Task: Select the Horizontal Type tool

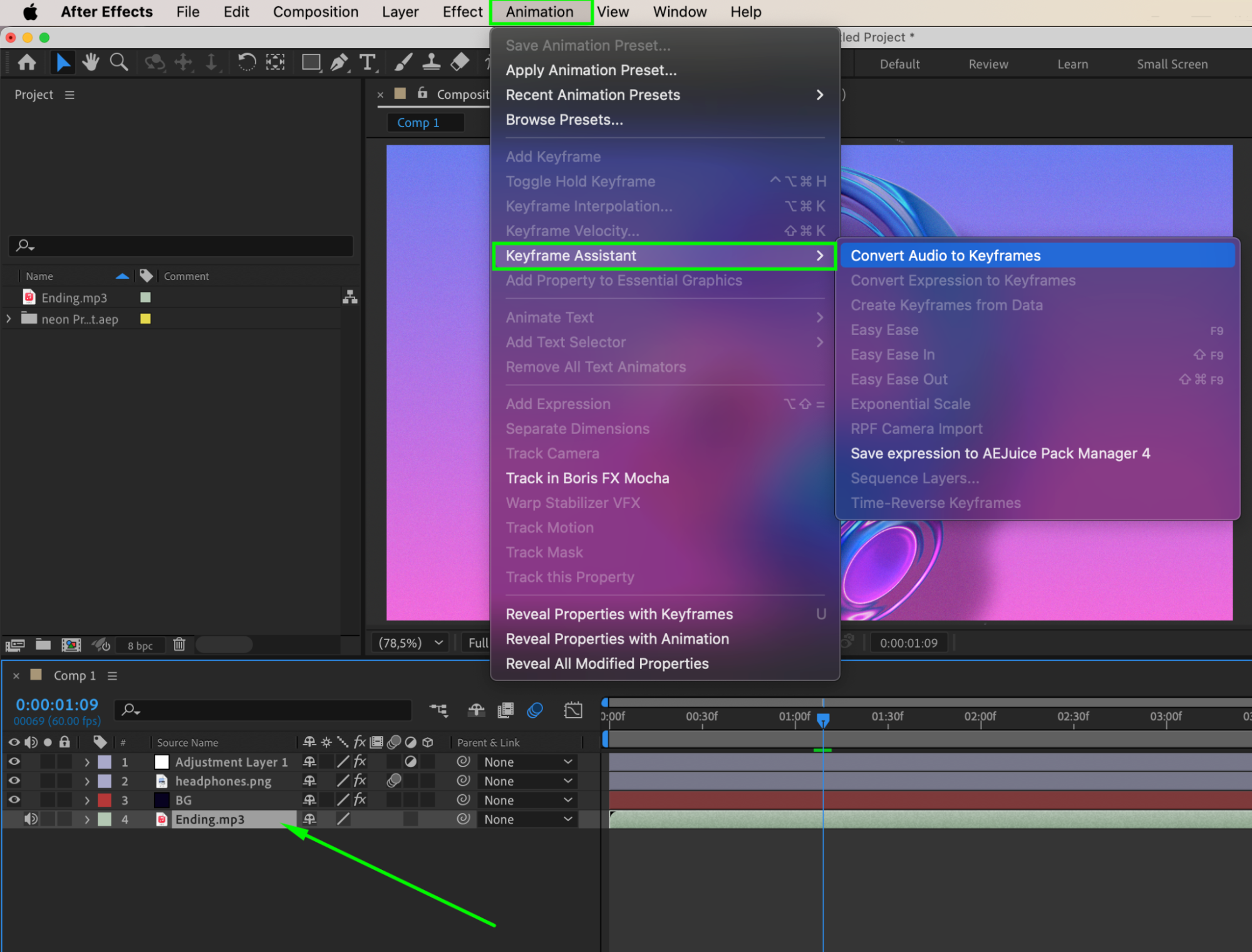Action: 368,63
